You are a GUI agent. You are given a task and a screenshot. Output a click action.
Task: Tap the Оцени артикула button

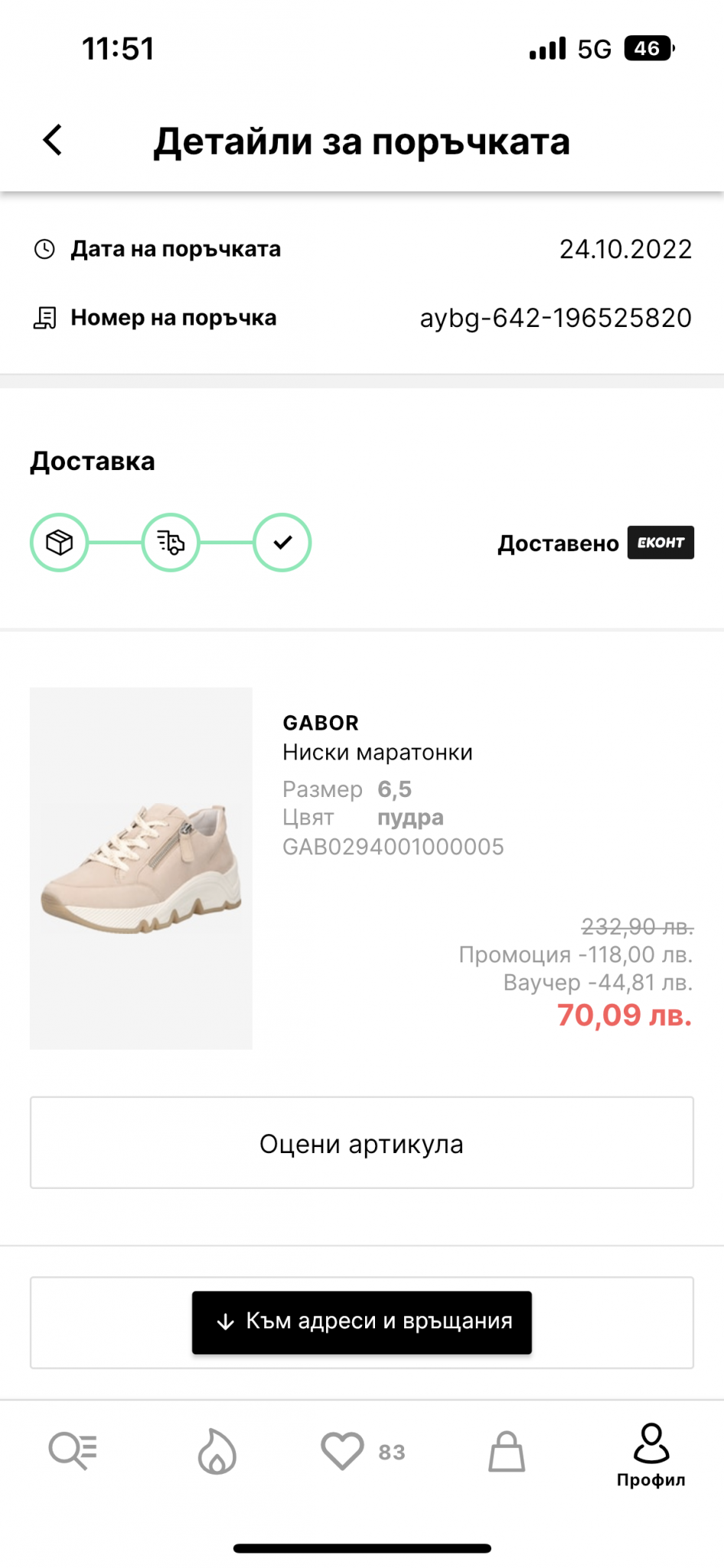click(x=362, y=1142)
